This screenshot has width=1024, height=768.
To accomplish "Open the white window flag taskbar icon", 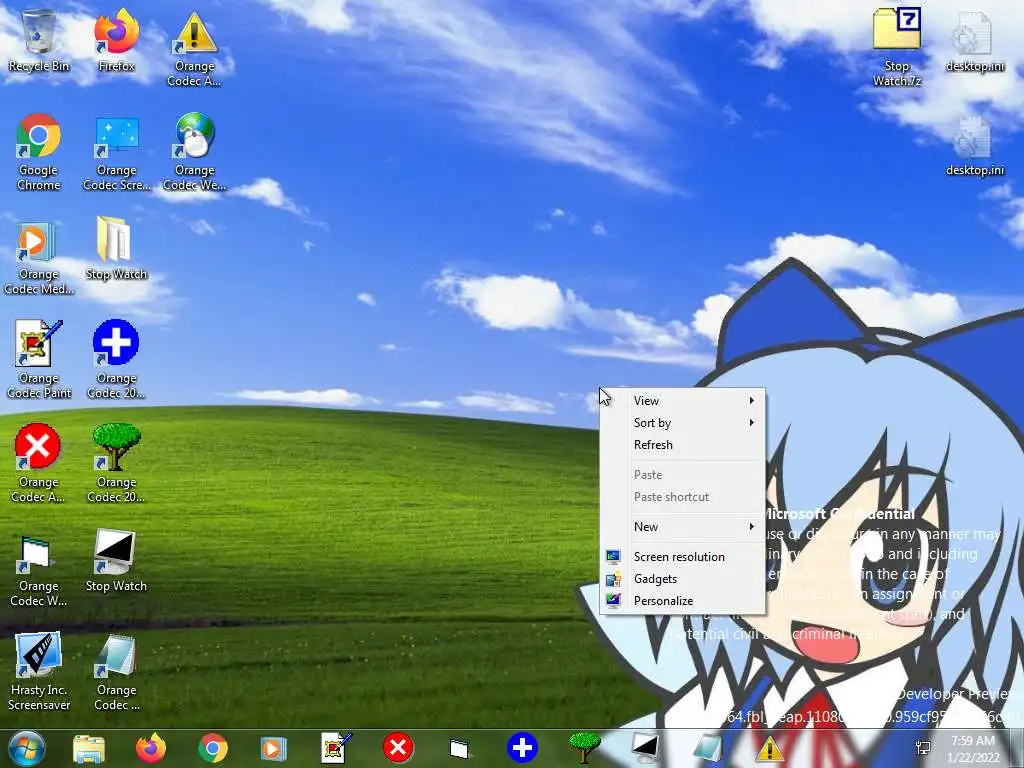I will [x=460, y=748].
